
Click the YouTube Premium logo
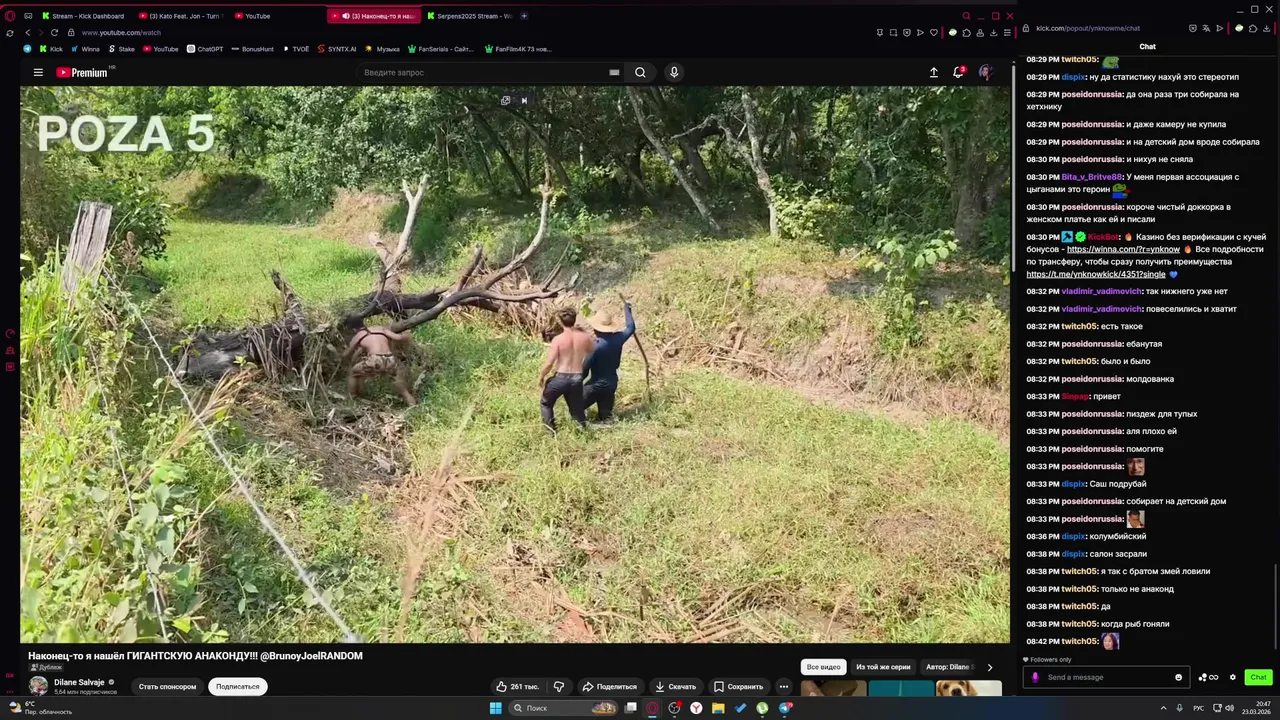tap(83, 72)
